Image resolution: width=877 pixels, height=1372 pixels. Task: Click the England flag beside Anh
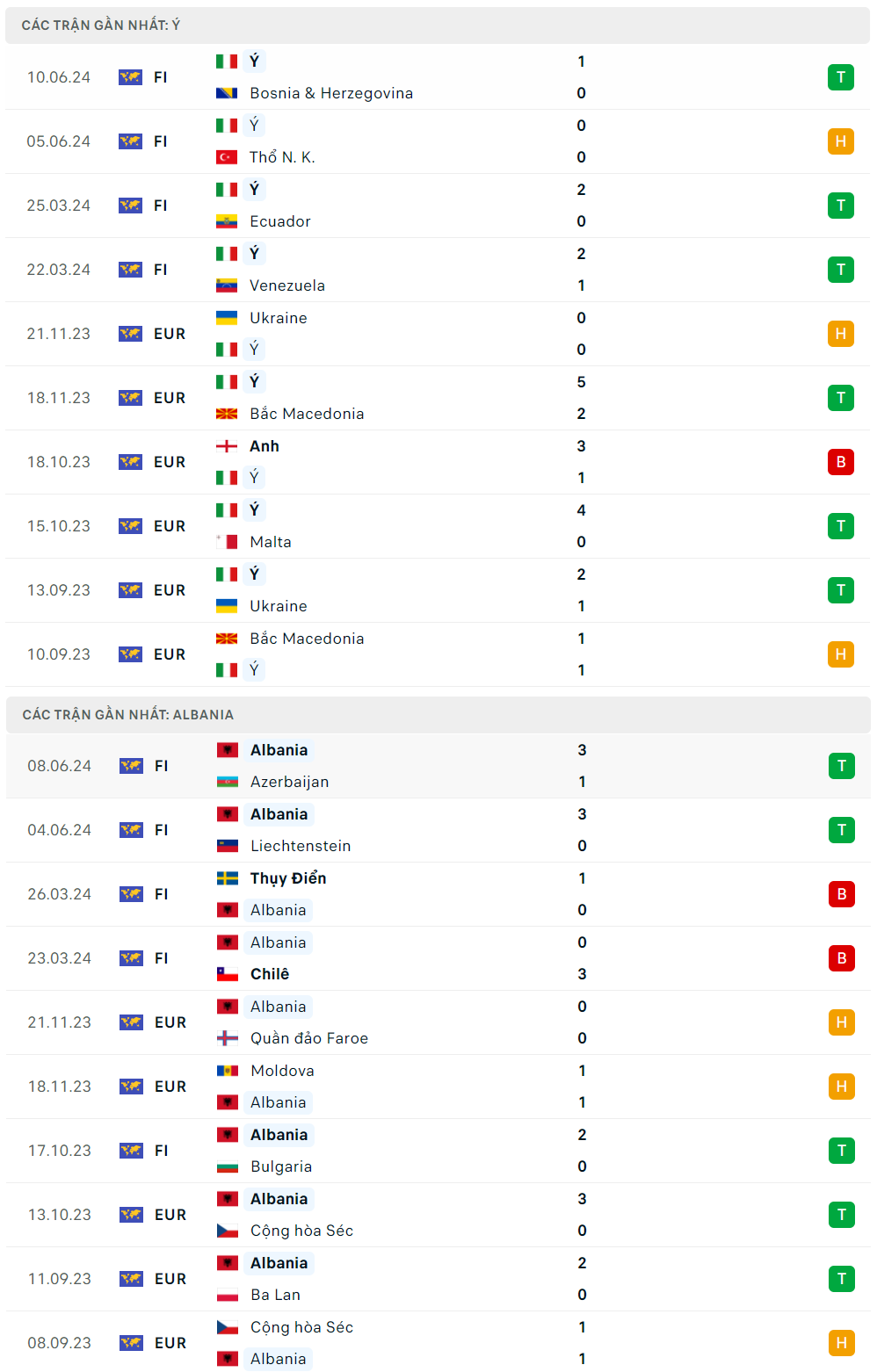(227, 446)
